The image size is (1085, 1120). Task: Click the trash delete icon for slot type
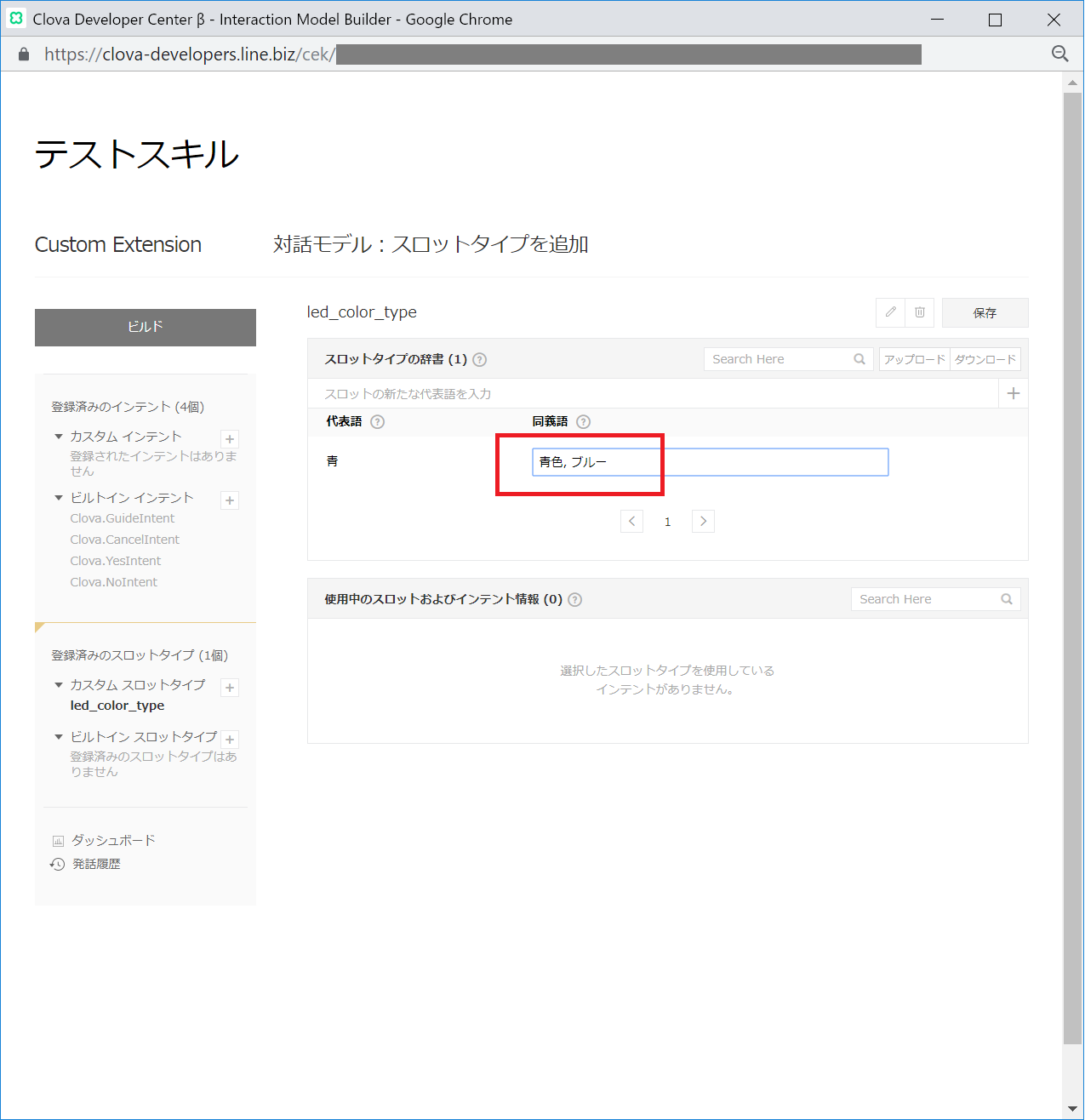pos(920,312)
